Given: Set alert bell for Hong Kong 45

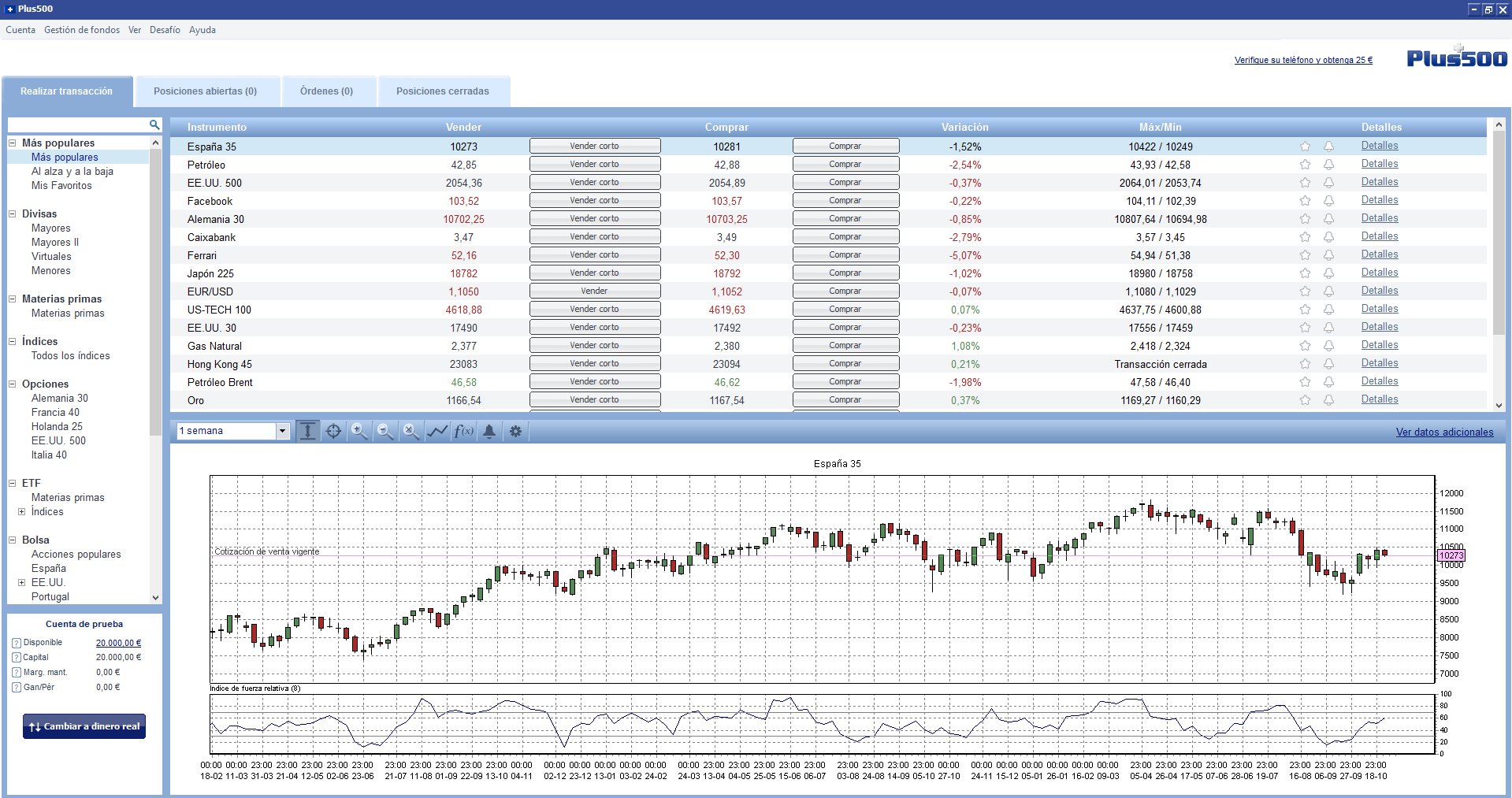Looking at the screenshot, I should point(1328,364).
